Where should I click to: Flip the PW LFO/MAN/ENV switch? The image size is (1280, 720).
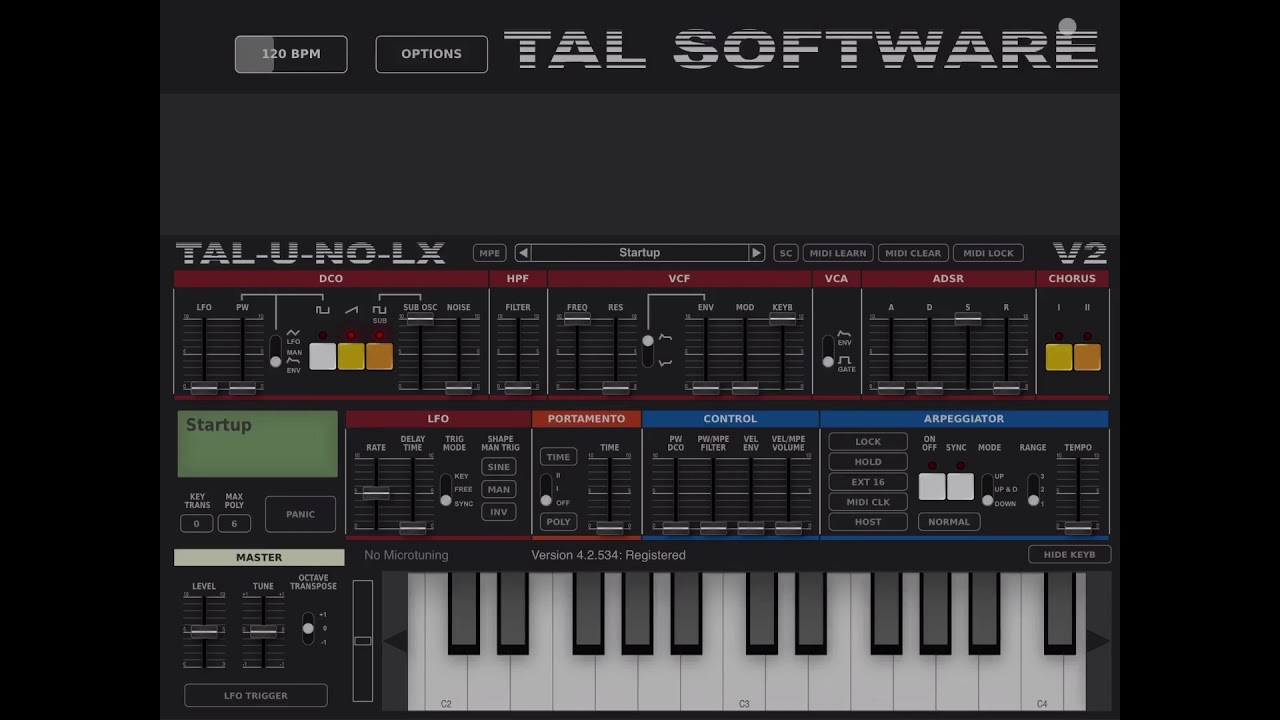(275, 351)
